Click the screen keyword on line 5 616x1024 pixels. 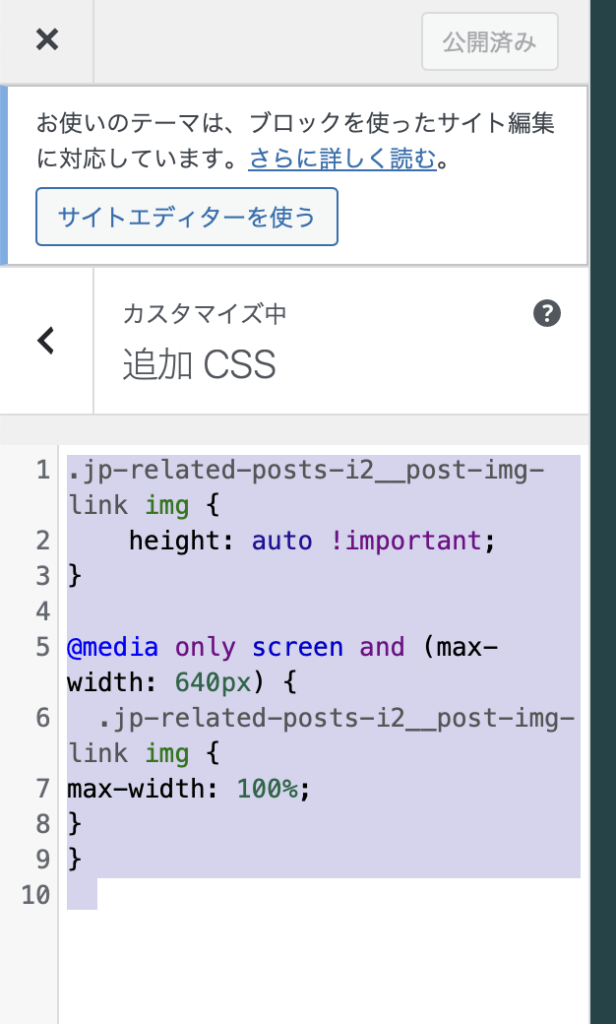pyautogui.click(x=297, y=647)
